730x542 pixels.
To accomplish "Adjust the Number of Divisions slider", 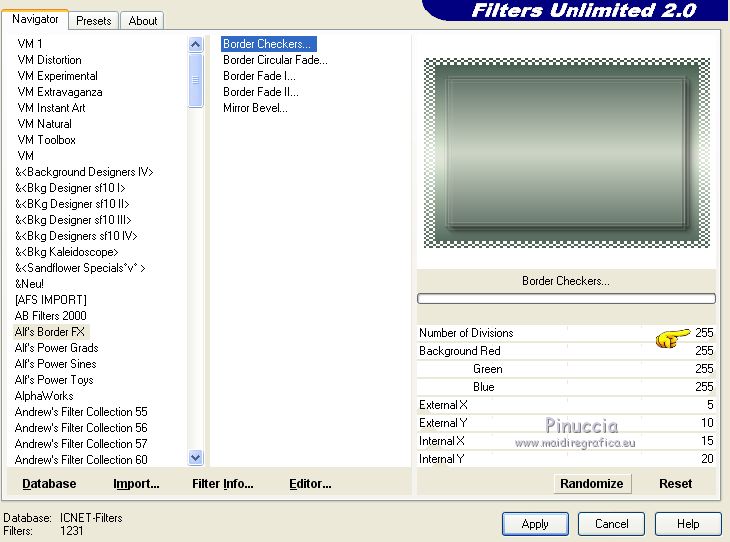I will coord(566,333).
